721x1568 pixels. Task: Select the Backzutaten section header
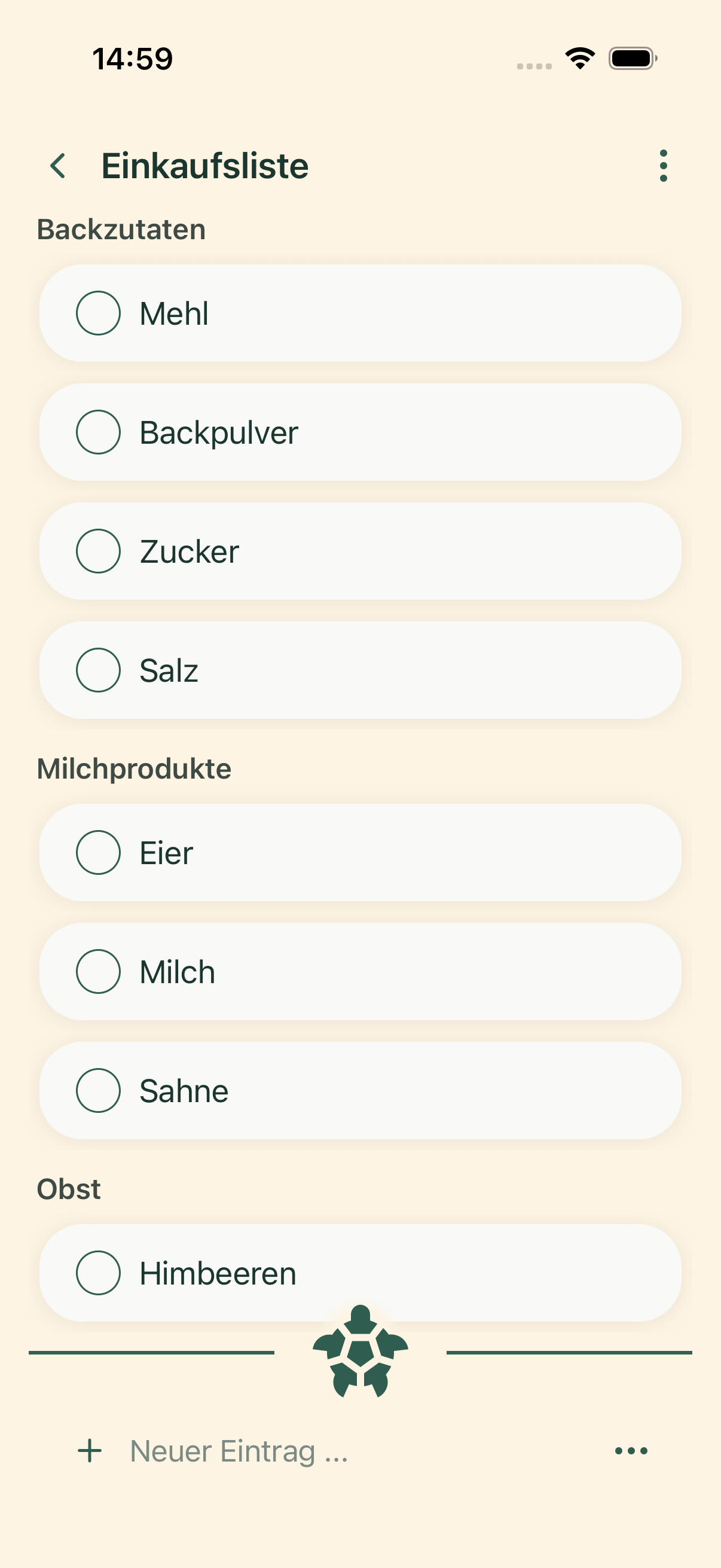pos(121,228)
